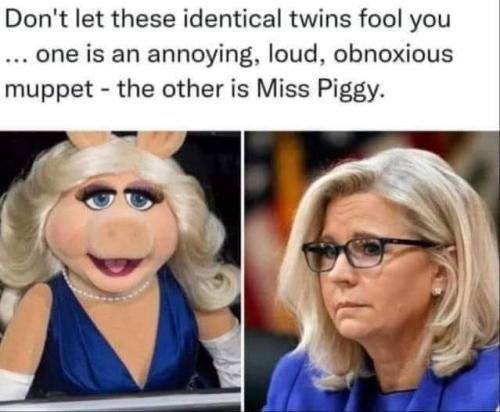
Task: Click the pig ear at top right
Action: [161, 143]
